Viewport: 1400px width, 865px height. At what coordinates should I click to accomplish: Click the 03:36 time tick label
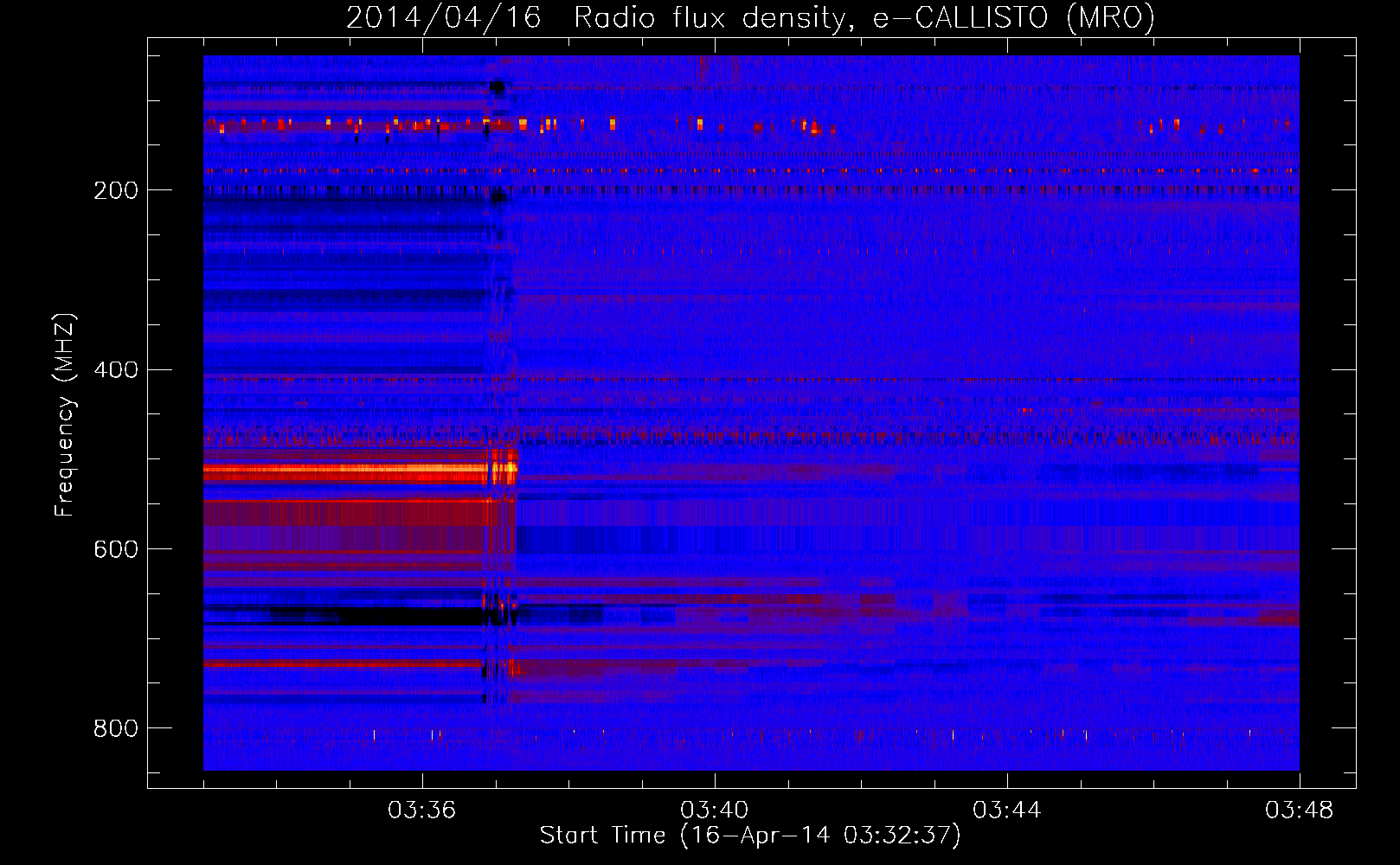tap(421, 811)
